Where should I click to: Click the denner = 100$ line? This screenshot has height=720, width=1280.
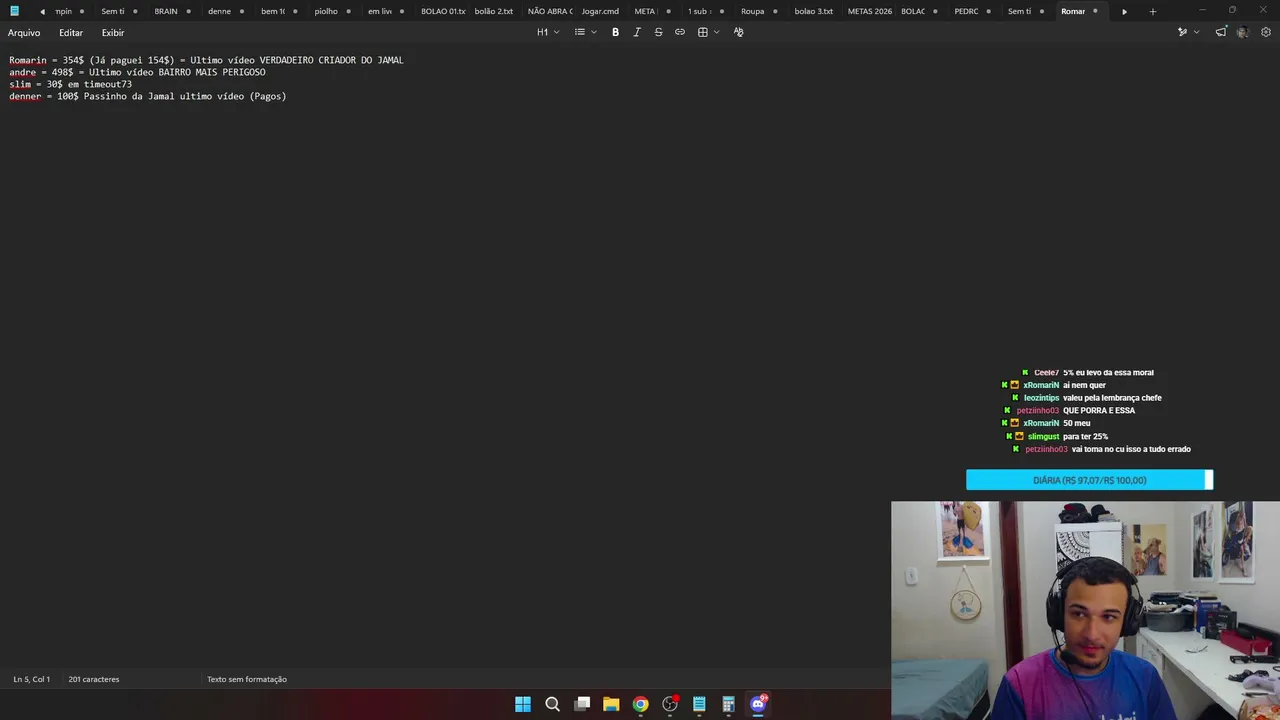tap(147, 96)
